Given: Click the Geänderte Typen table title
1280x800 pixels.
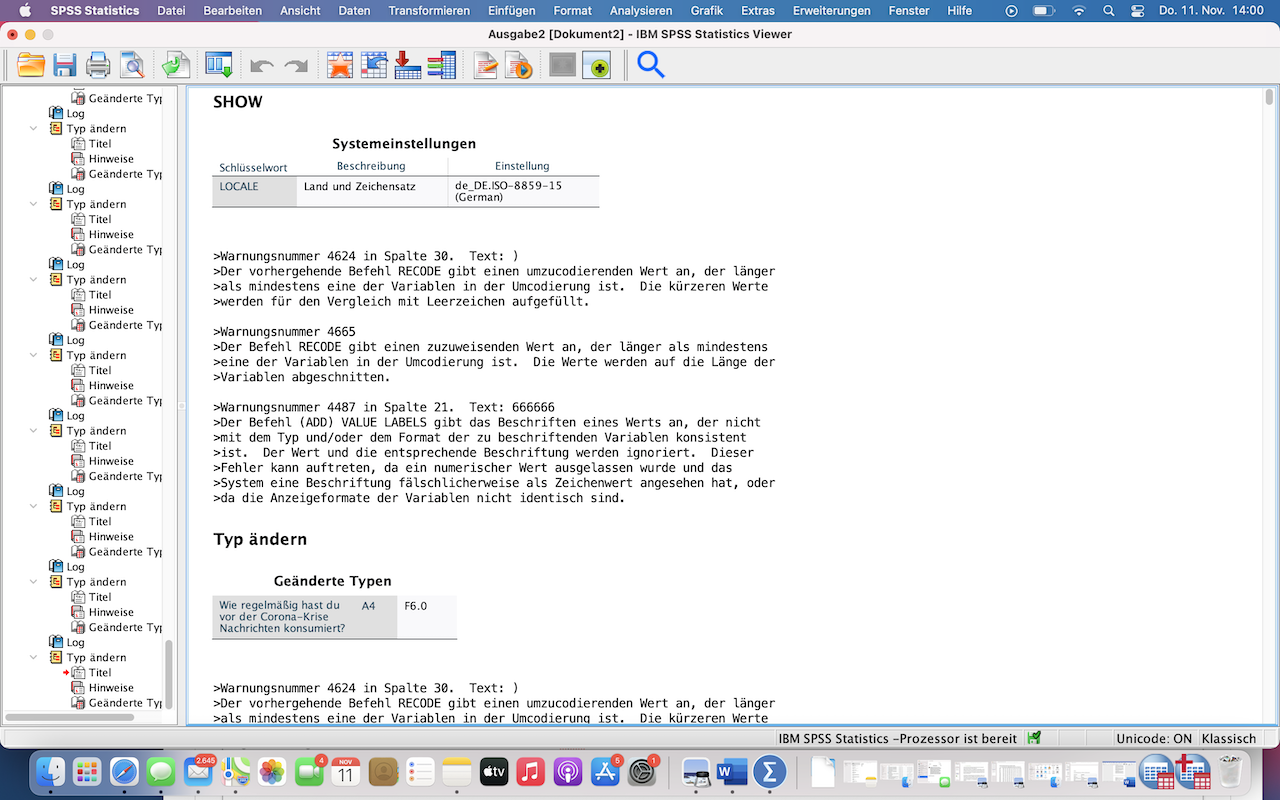Looking at the screenshot, I should point(332,581).
